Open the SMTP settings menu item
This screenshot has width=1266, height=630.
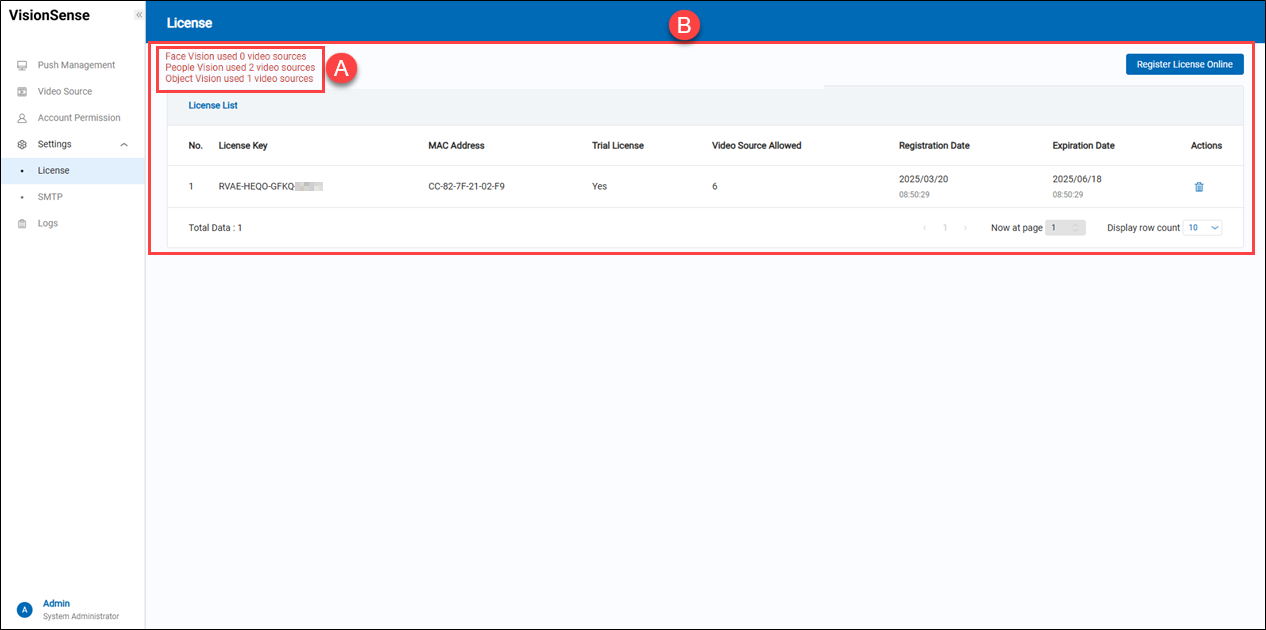50,197
